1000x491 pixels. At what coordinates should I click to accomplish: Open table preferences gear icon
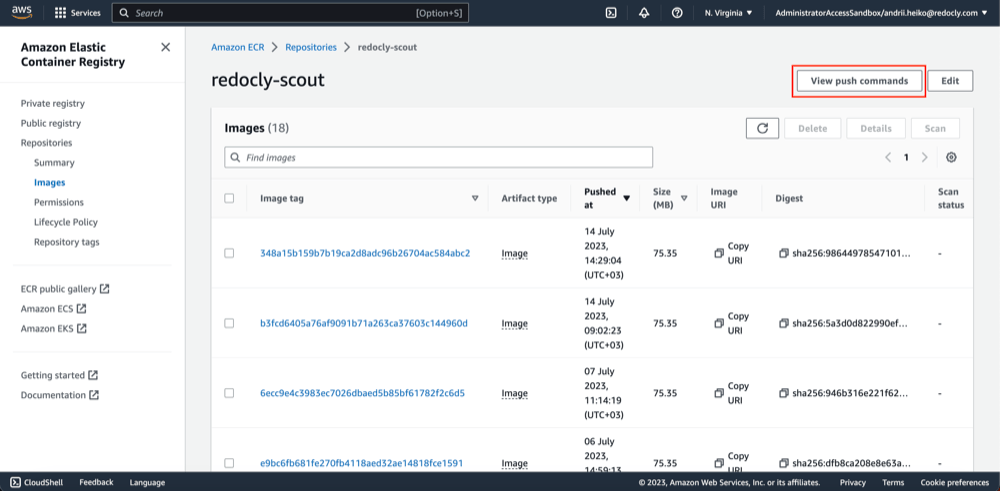click(951, 158)
